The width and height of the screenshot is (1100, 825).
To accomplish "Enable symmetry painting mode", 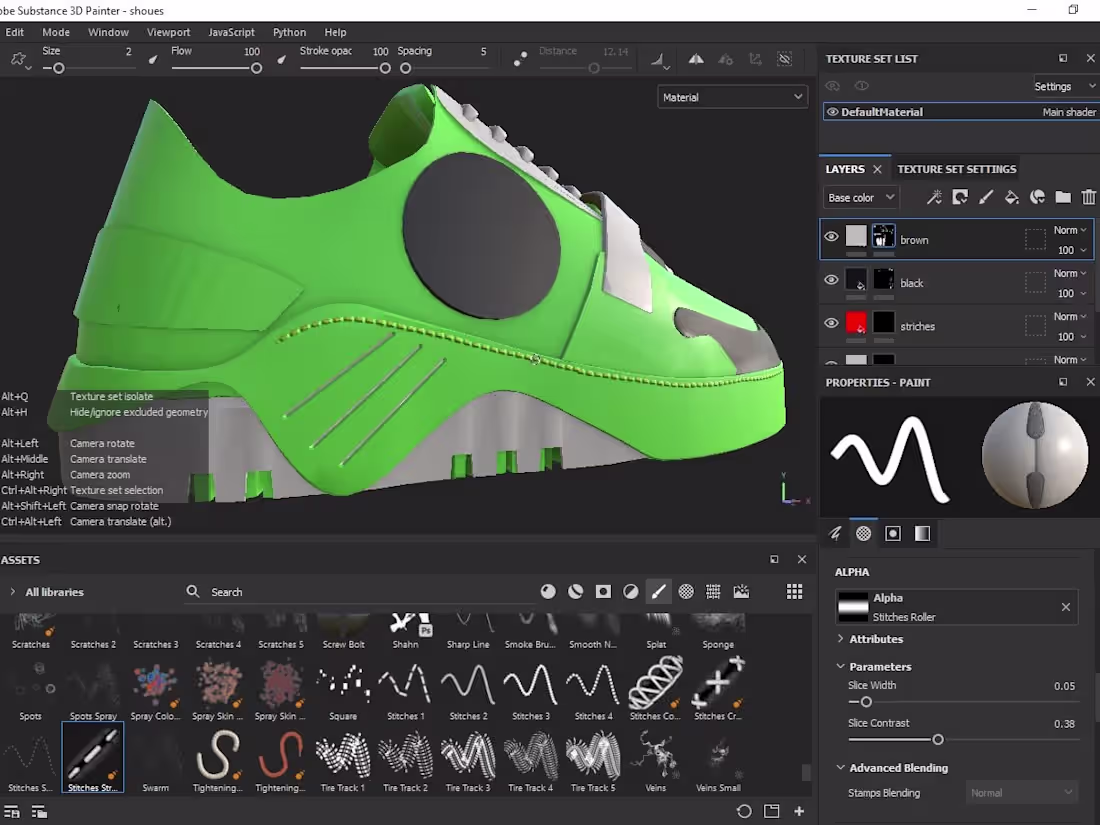I will [x=696, y=59].
